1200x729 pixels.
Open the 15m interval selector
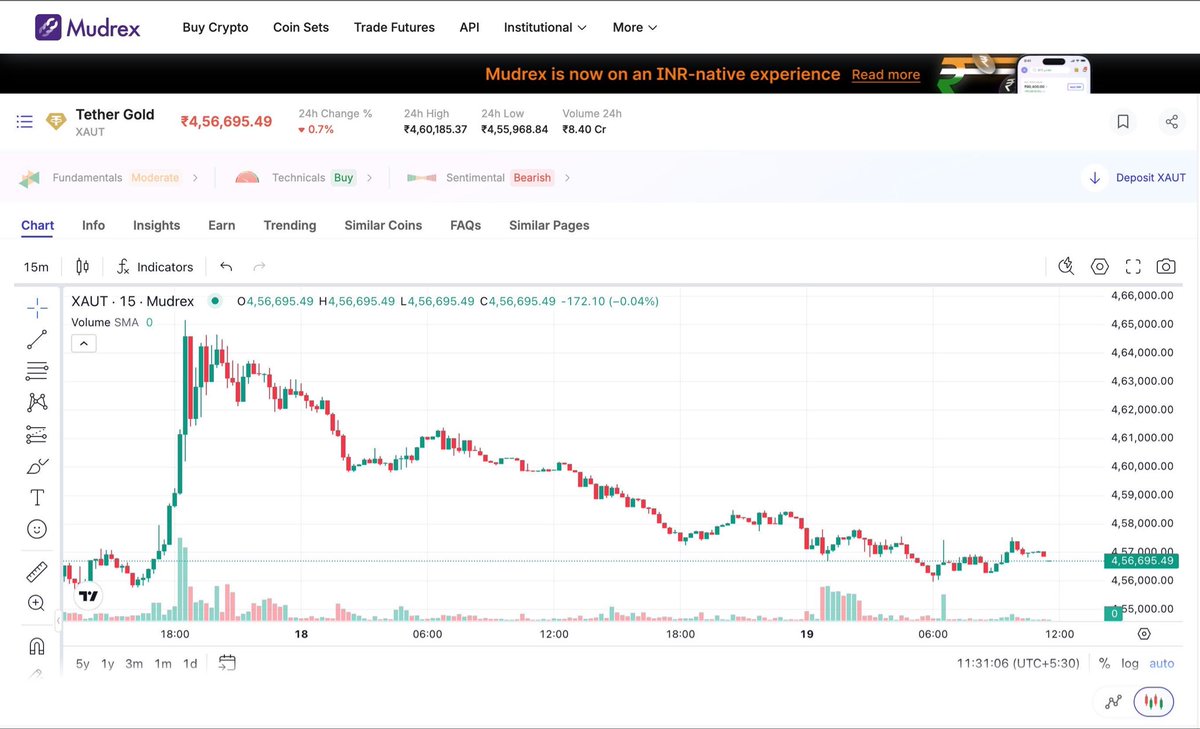click(36, 267)
